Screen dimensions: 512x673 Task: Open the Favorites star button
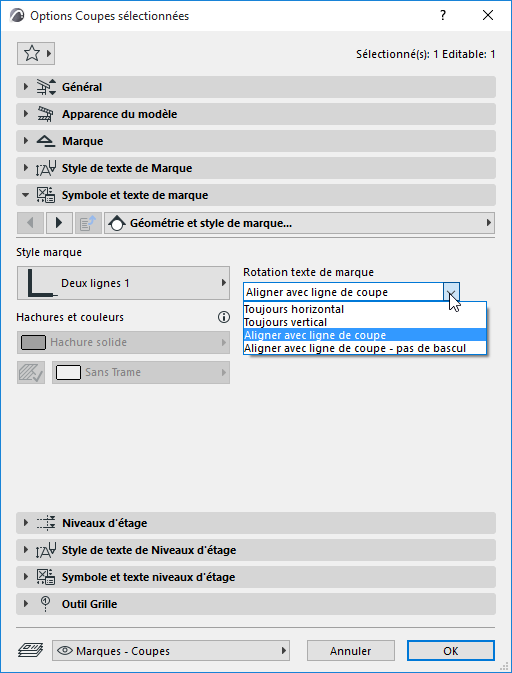click(x=36, y=54)
